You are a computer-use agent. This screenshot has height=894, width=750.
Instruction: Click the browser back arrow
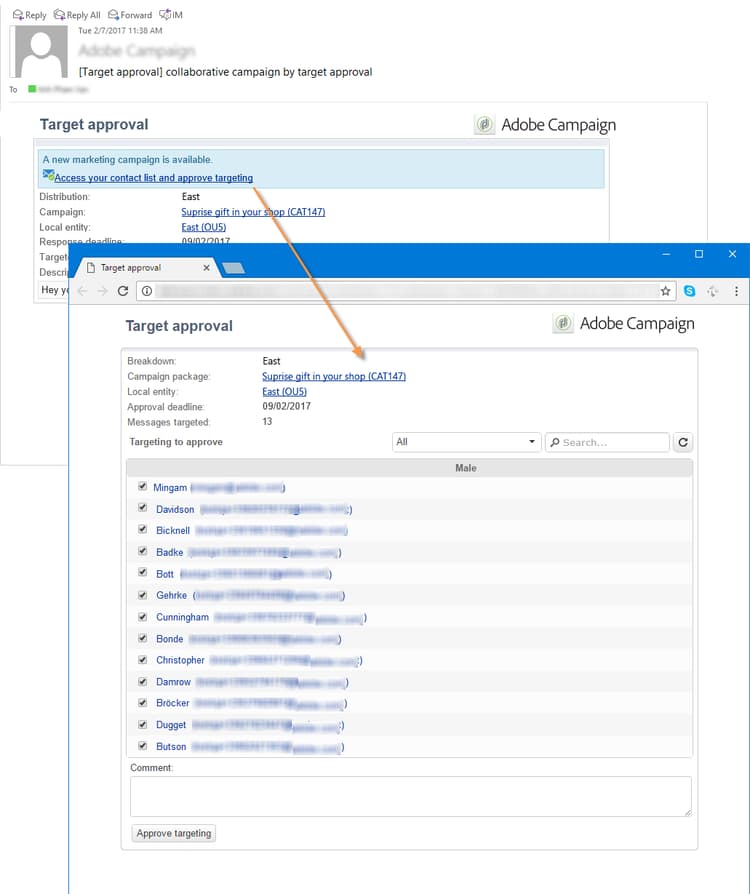click(x=83, y=291)
